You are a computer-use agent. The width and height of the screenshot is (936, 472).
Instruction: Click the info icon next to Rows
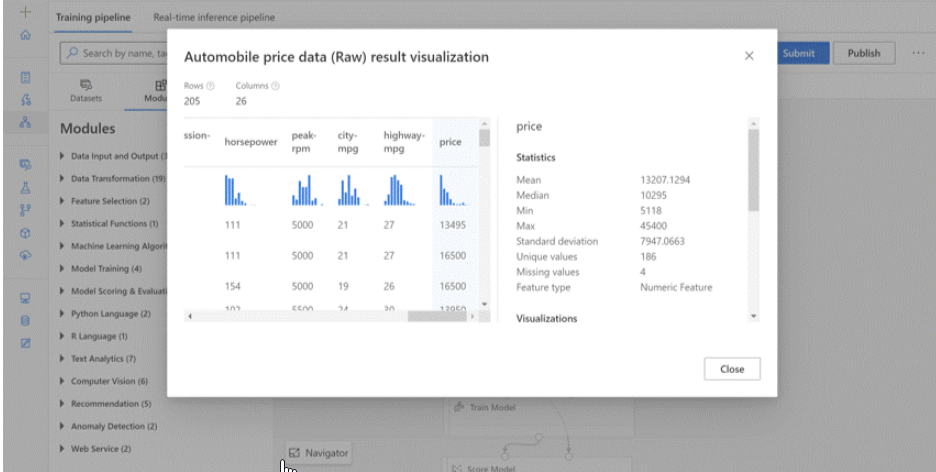coord(211,86)
